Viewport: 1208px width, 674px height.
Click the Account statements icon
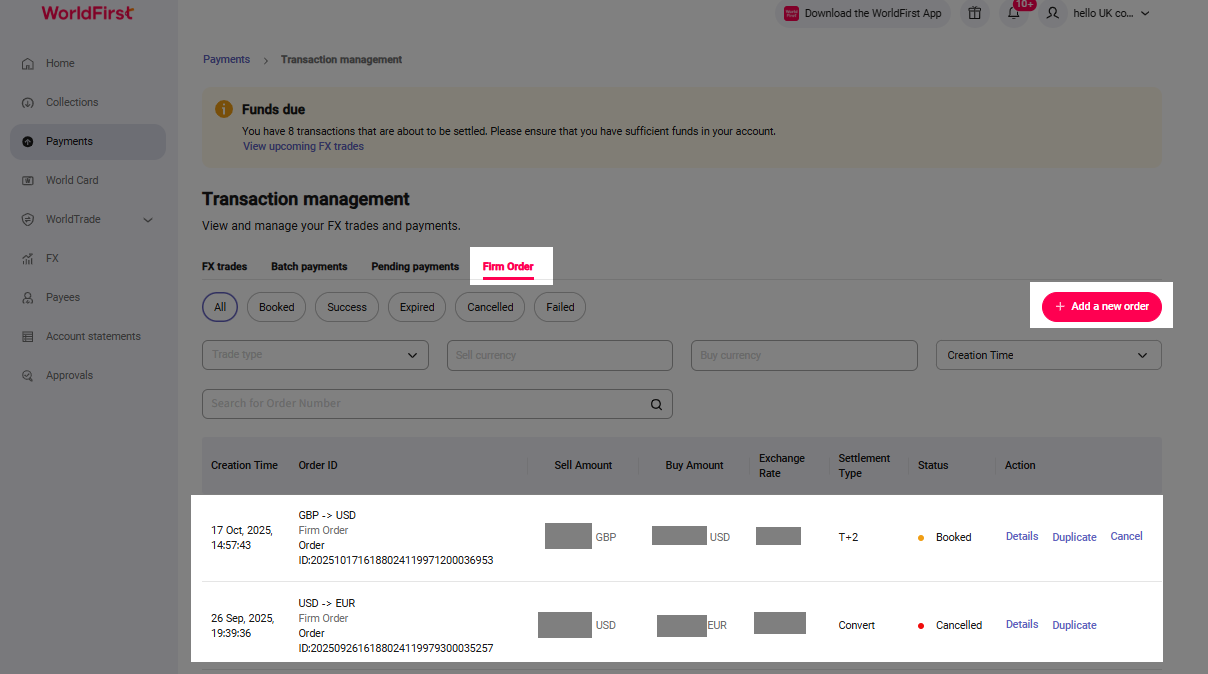(x=28, y=337)
